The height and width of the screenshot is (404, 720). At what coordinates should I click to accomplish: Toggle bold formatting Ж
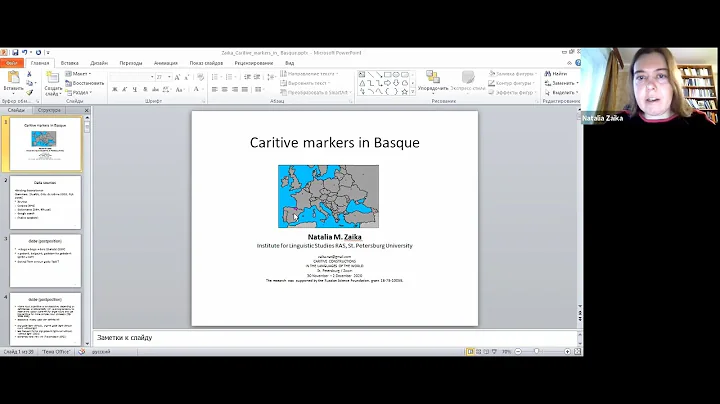point(115,90)
